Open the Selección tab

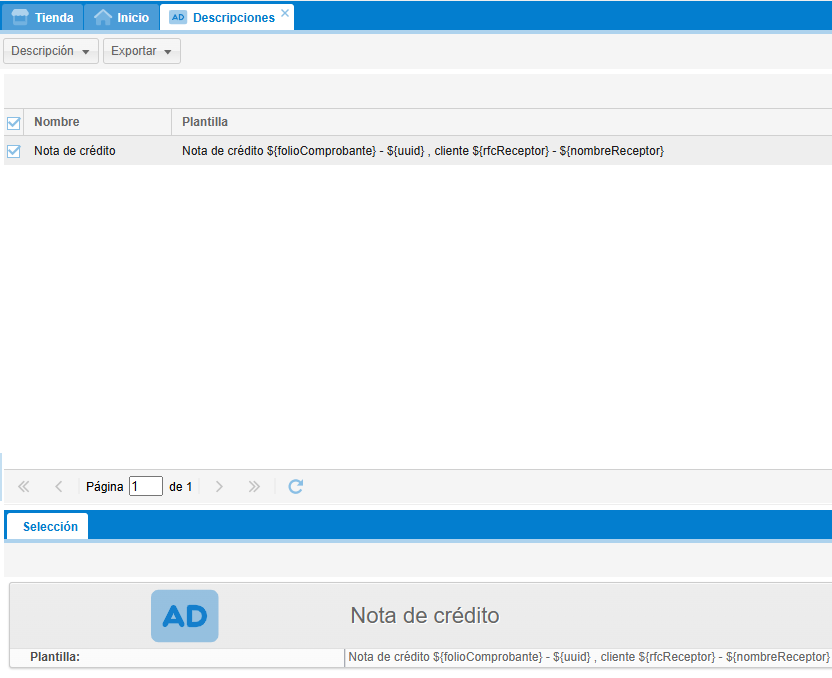pyautogui.click(x=50, y=527)
